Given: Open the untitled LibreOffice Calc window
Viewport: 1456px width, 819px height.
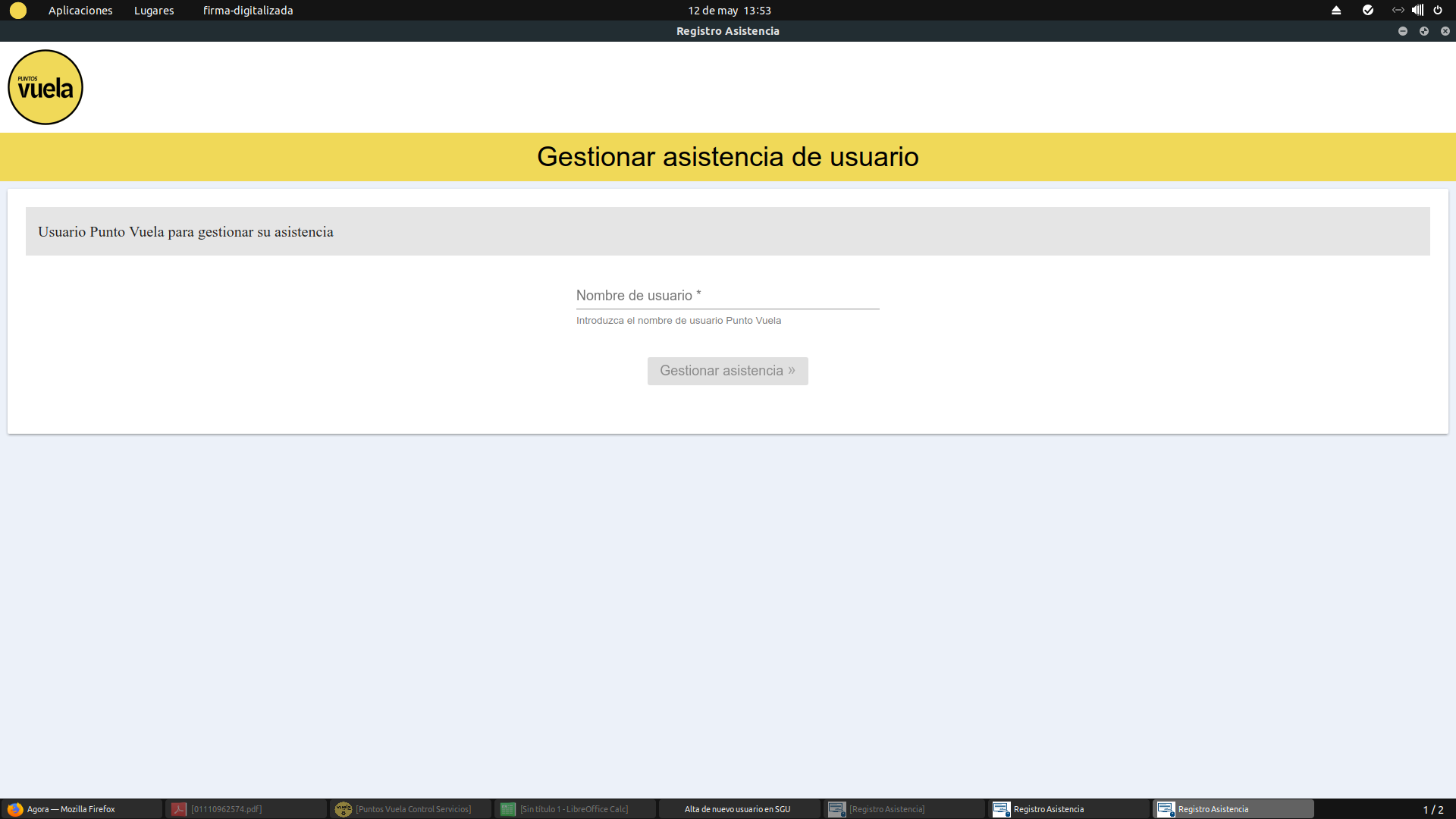Looking at the screenshot, I should click(x=573, y=809).
